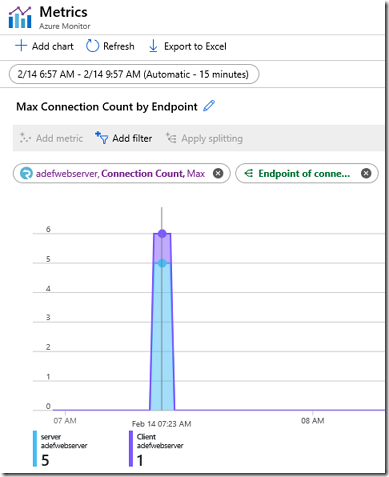Open the time range selector 2/14 6:57 AM
The image size is (389, 477).
[x=134, y=74]
